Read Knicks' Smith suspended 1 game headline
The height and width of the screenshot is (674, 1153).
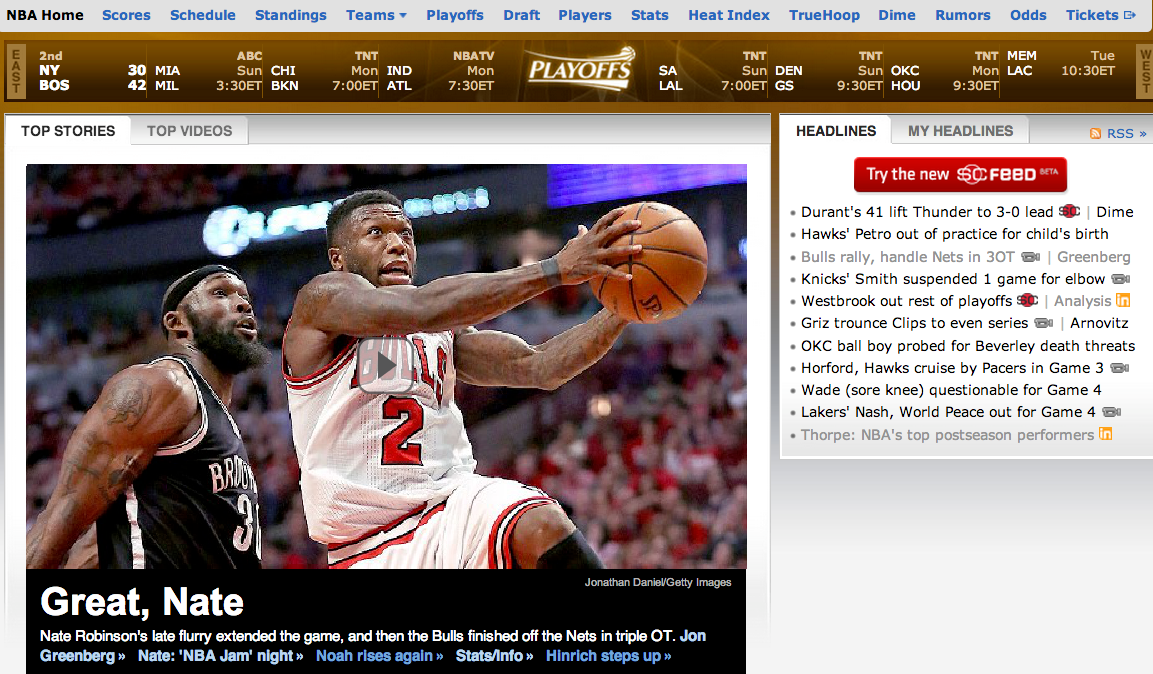pyautogui.click(x=953, y=279)
